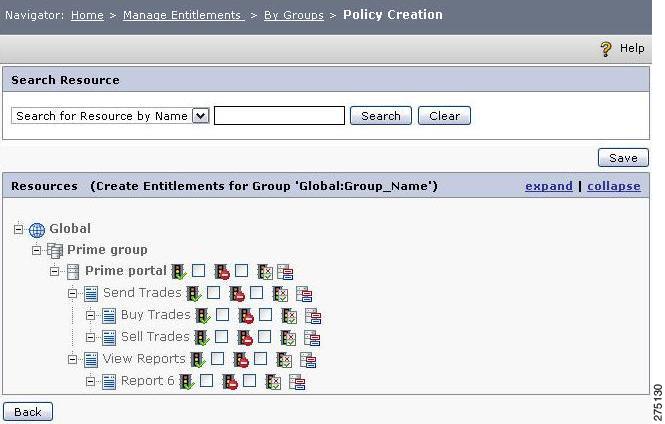Check the allow checkbox for Buy Trades

pyautogui.click(x=223, y=314)
